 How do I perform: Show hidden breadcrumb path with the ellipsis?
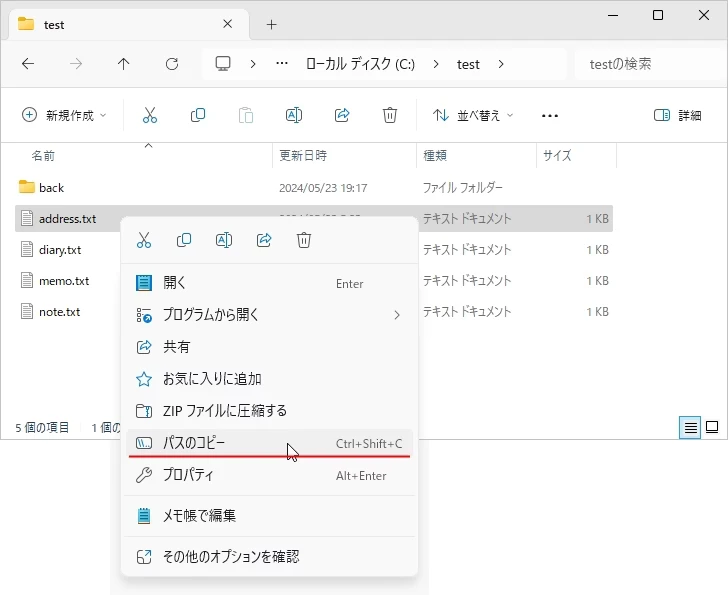pos(282,64)
